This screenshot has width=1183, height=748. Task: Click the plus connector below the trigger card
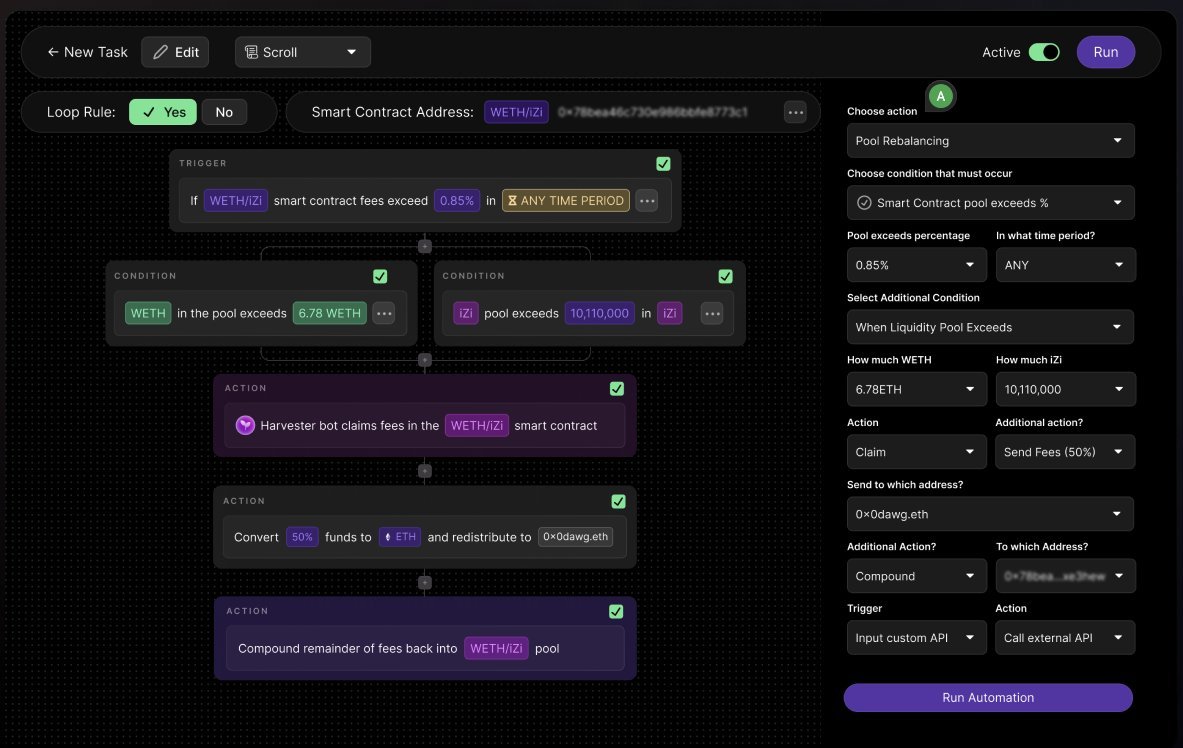coord(424,245)
